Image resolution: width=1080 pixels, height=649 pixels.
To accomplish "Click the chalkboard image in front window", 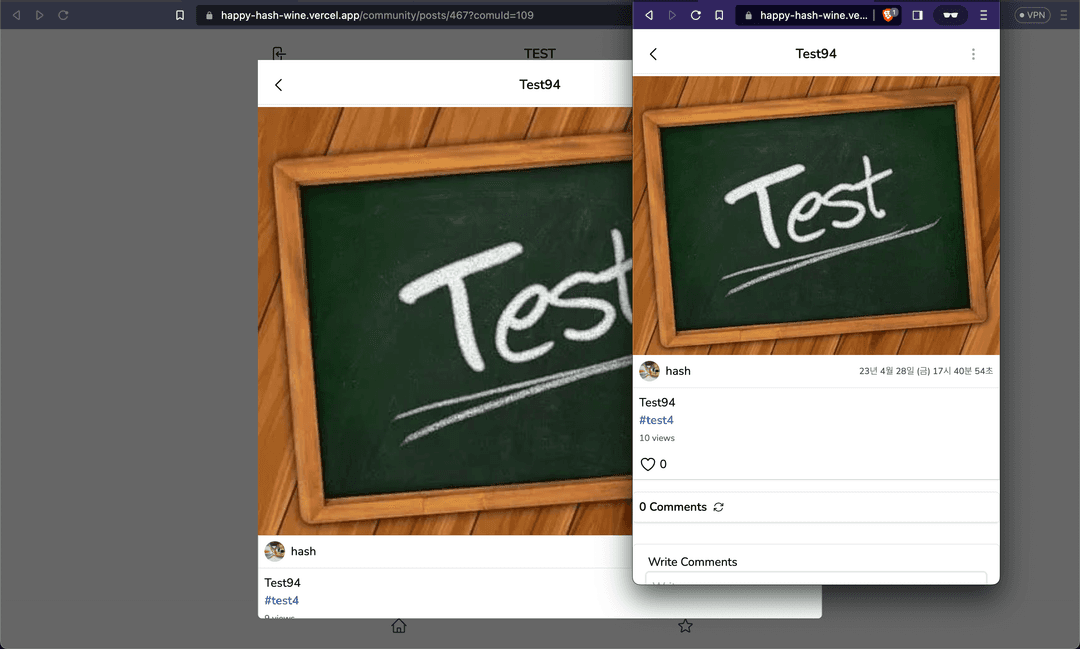I will [x=816, y=216].
